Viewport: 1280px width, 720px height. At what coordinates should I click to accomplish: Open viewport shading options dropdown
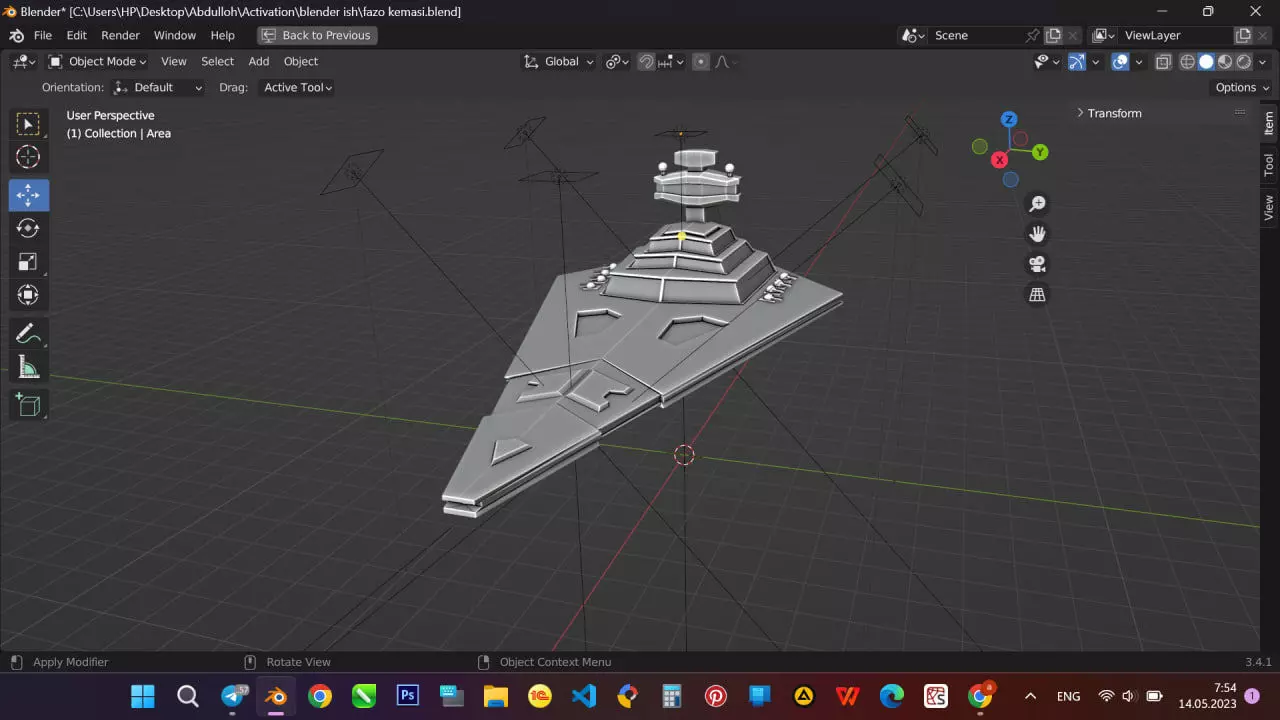[x=1262, y=62]
